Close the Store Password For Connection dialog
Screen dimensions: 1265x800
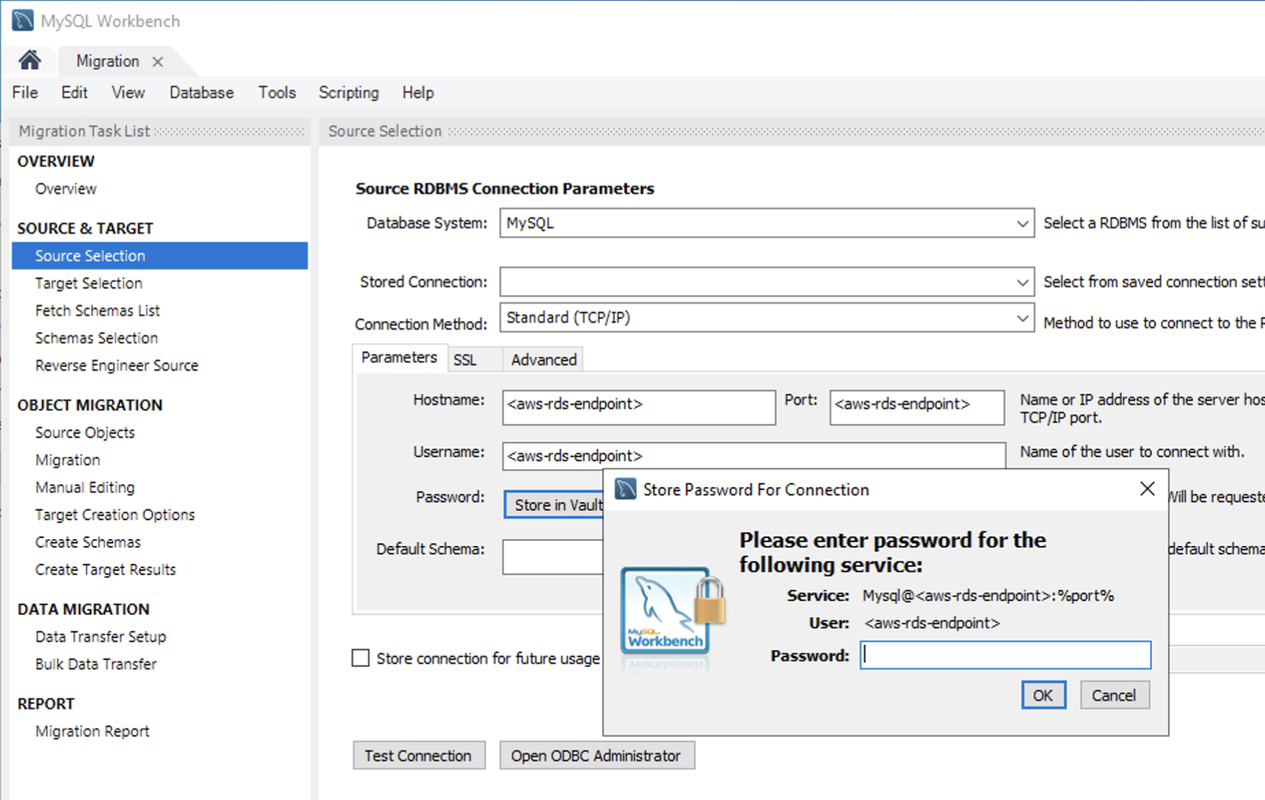pos(1147,489)
